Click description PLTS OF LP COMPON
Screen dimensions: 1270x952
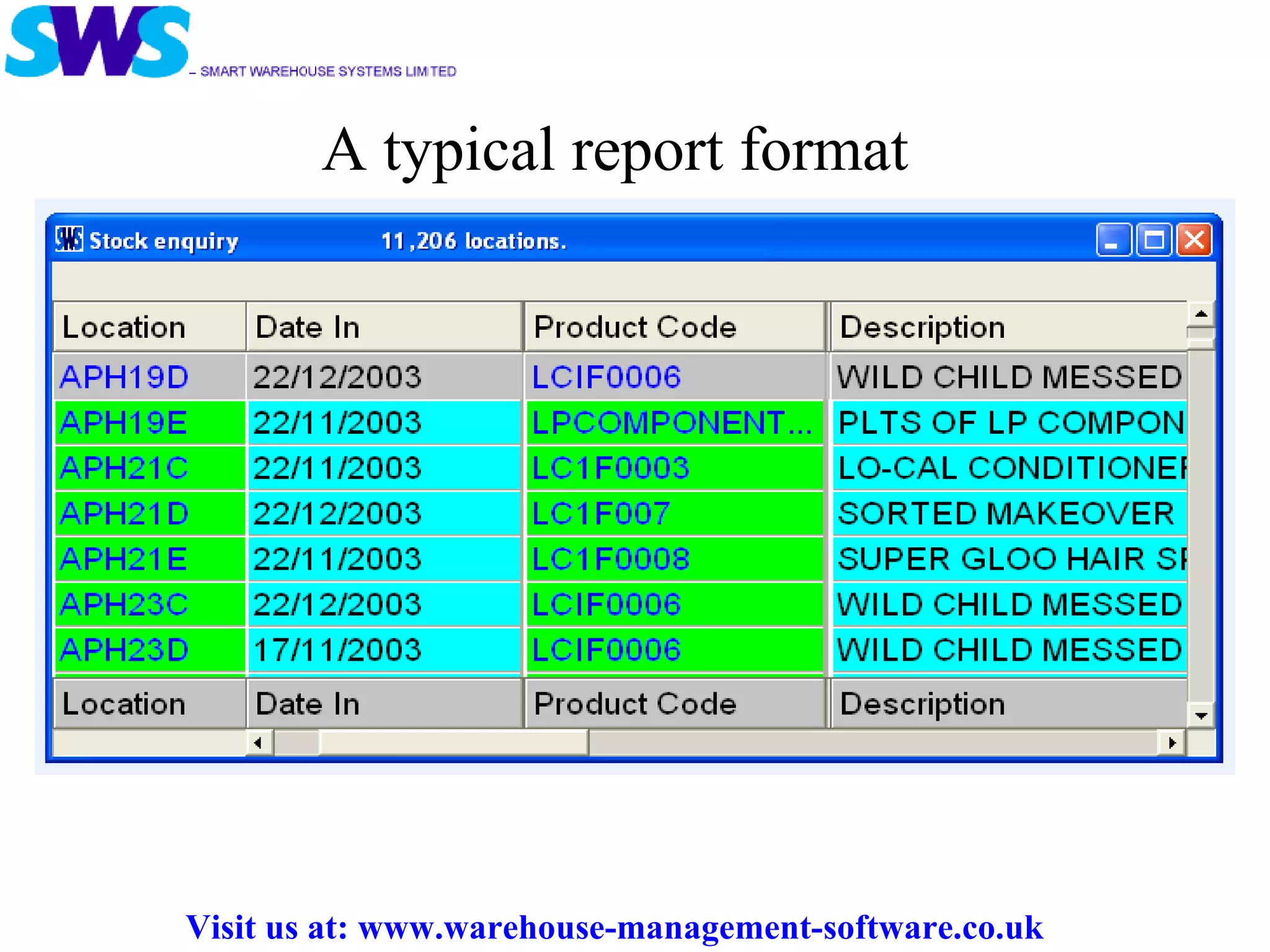coord(1009,423)
